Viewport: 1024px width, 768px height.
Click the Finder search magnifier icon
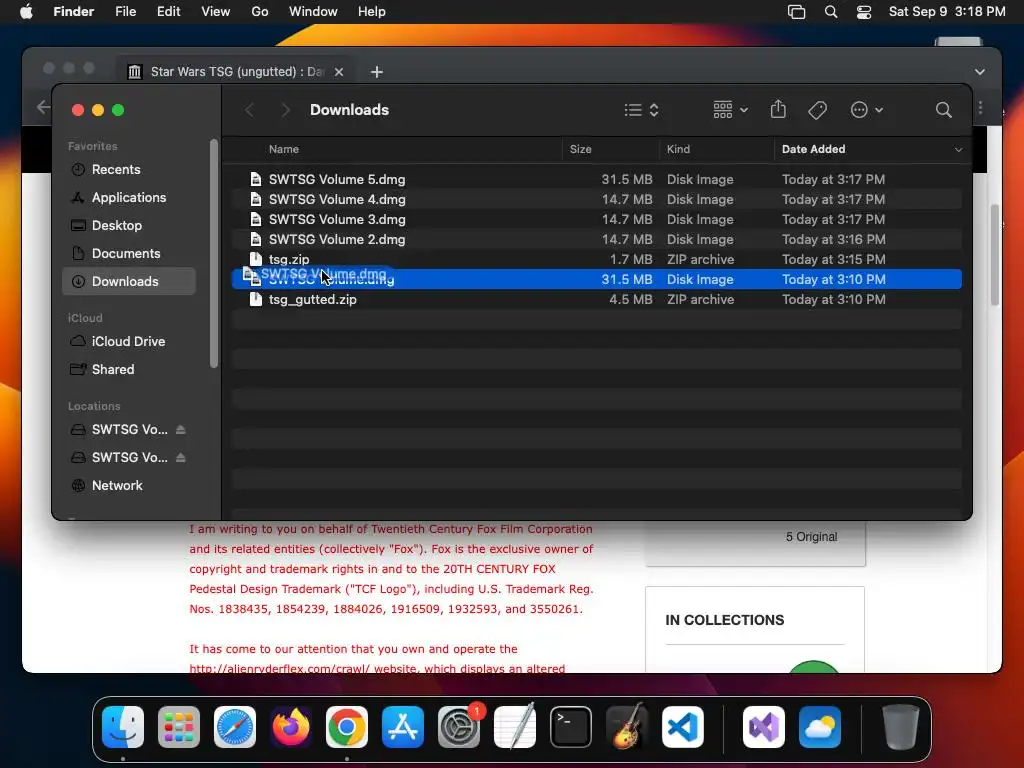coord(943,110)
